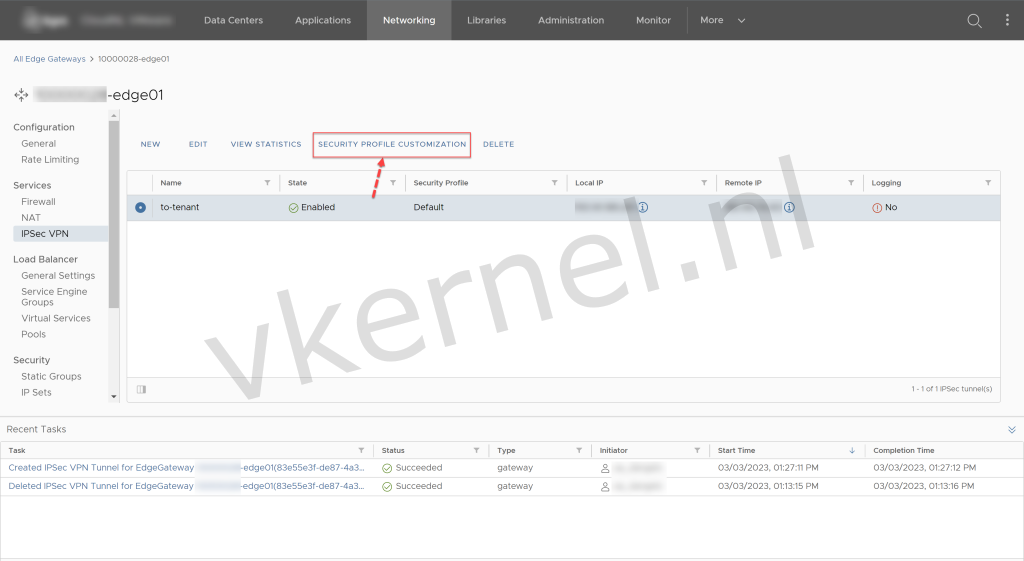Click the to-tenant name cell
Screen dimensions: 1024x561
(180, 208)
